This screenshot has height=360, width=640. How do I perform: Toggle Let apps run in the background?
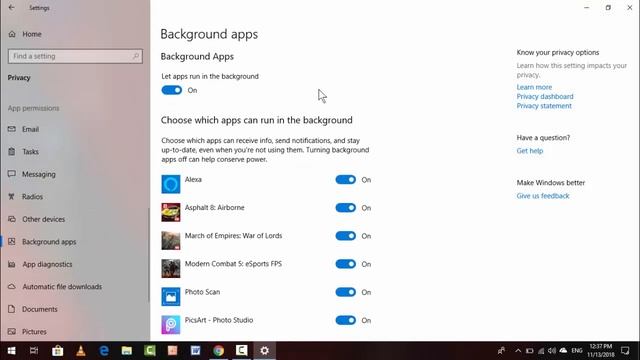[x=171, y=90]
